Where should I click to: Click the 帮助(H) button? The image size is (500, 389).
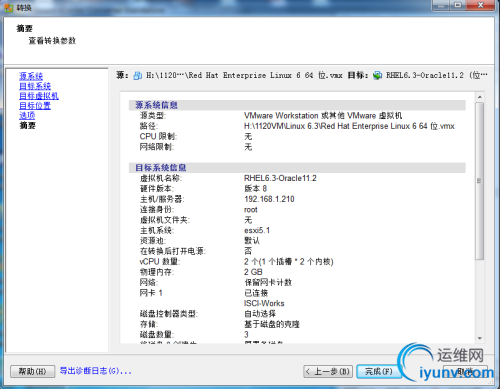[x=32, y=371]
